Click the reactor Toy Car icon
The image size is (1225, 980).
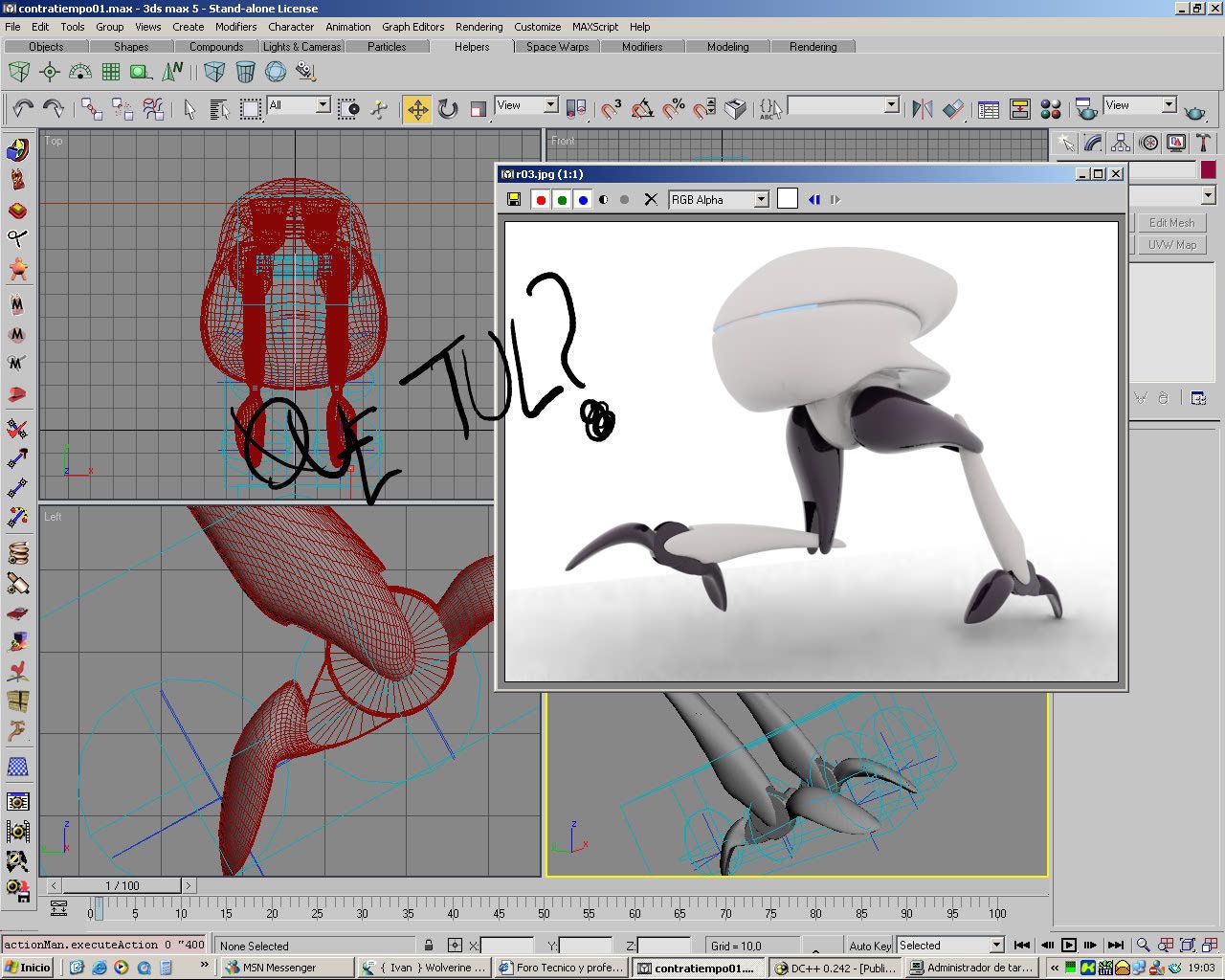point(18,612)
